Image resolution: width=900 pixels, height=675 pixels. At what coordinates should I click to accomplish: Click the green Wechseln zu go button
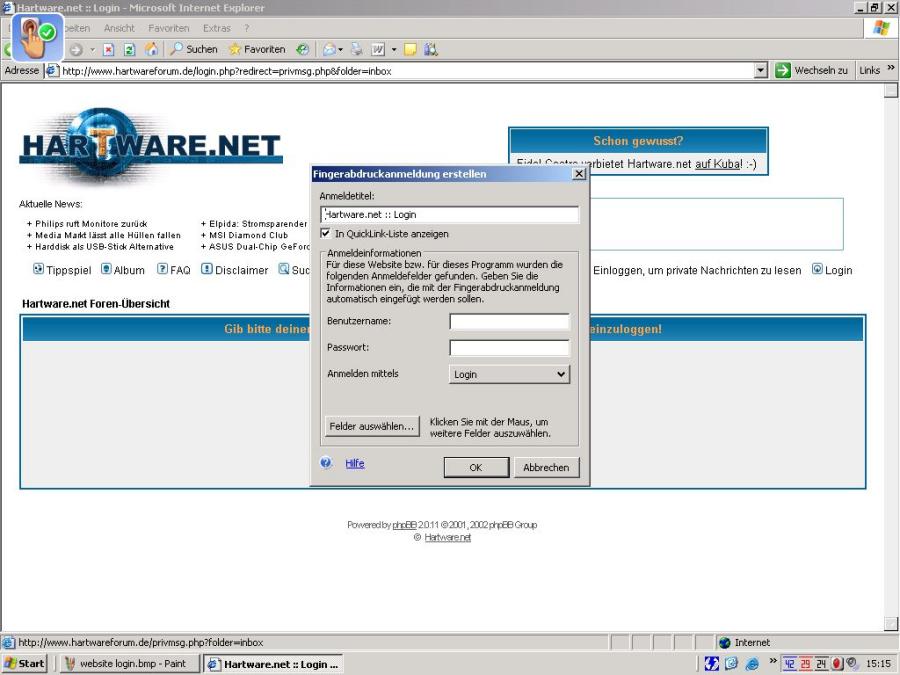810,70
